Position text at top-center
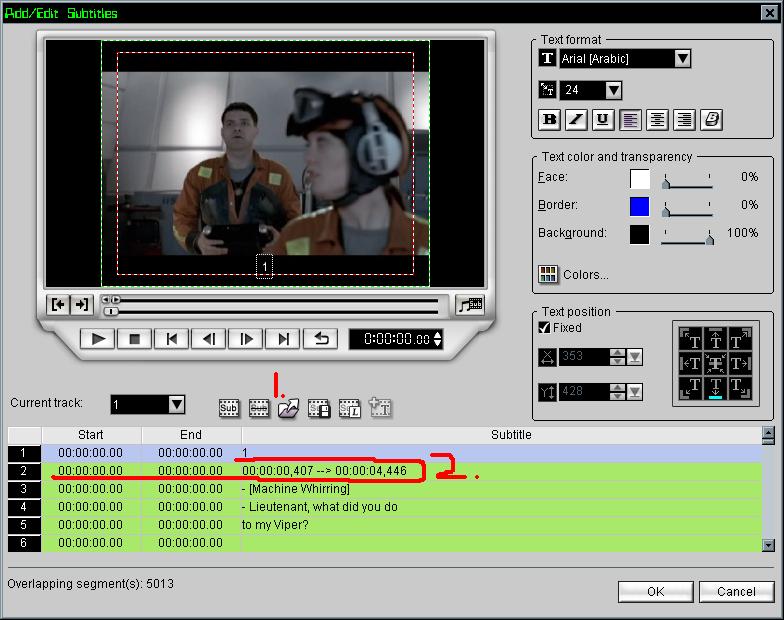784x620 pixels. pyautogui.click(x=716, y=339)
